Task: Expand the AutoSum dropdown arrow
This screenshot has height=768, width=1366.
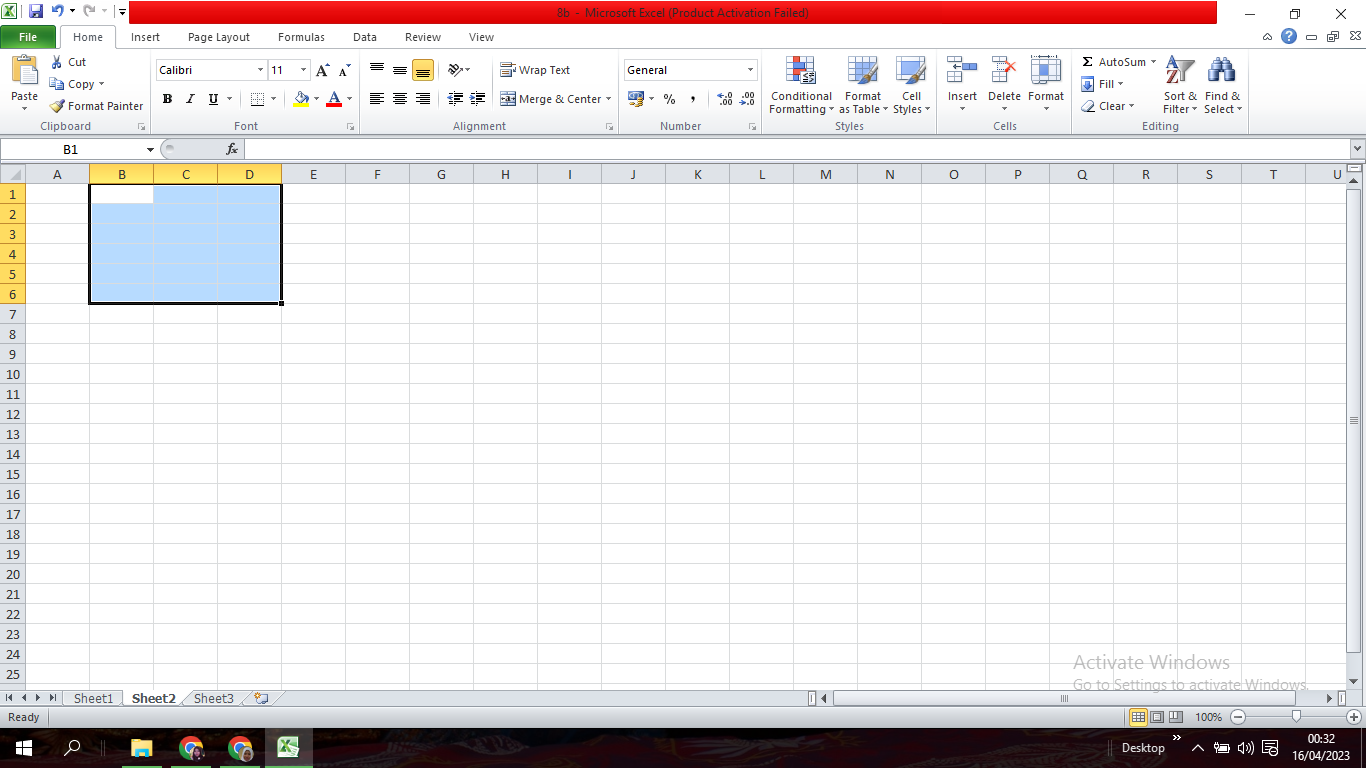Action: (x=1153, y=62)
